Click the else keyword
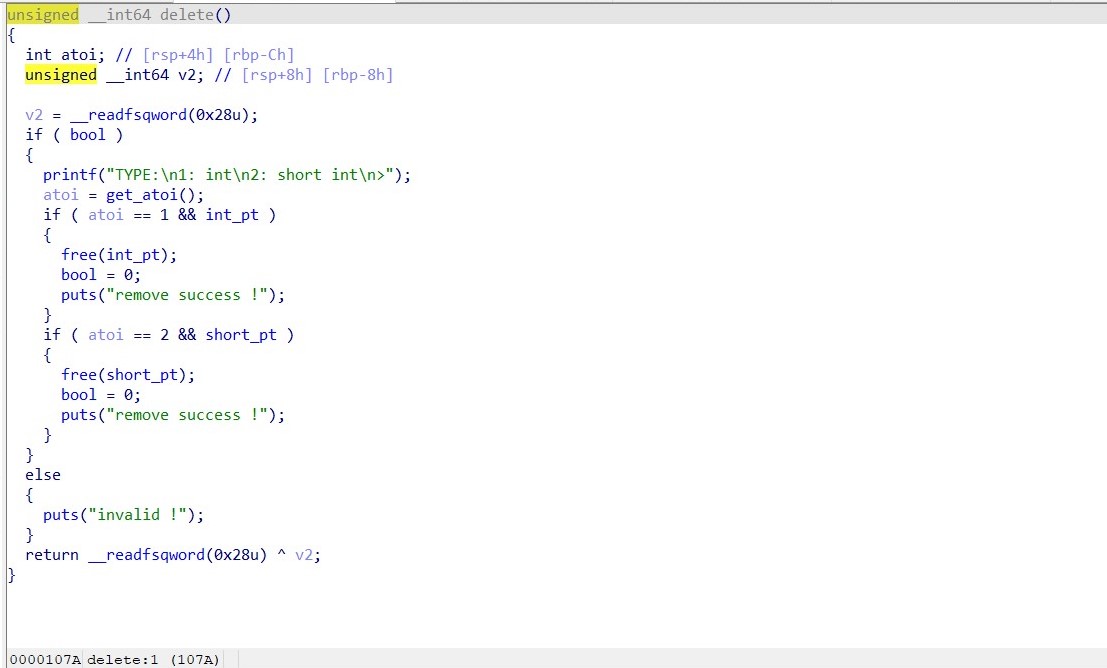Viewport: 1107px width, 668px height. pos(43,475)
